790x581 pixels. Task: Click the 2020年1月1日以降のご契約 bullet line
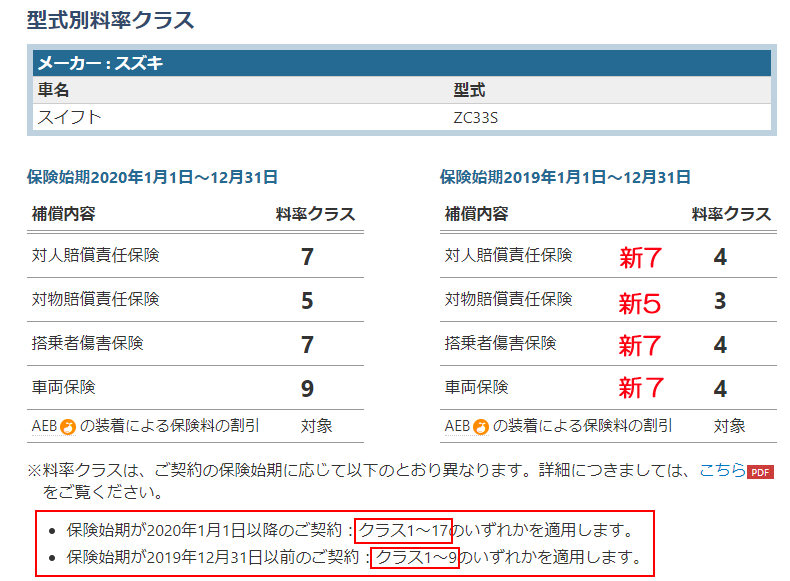pyautogui.click(x=350, y=530)
